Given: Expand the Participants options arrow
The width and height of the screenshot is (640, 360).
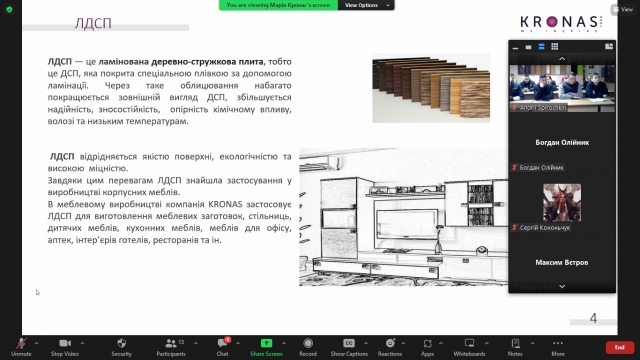Looking at the screenshot, I should pos(196,344).
